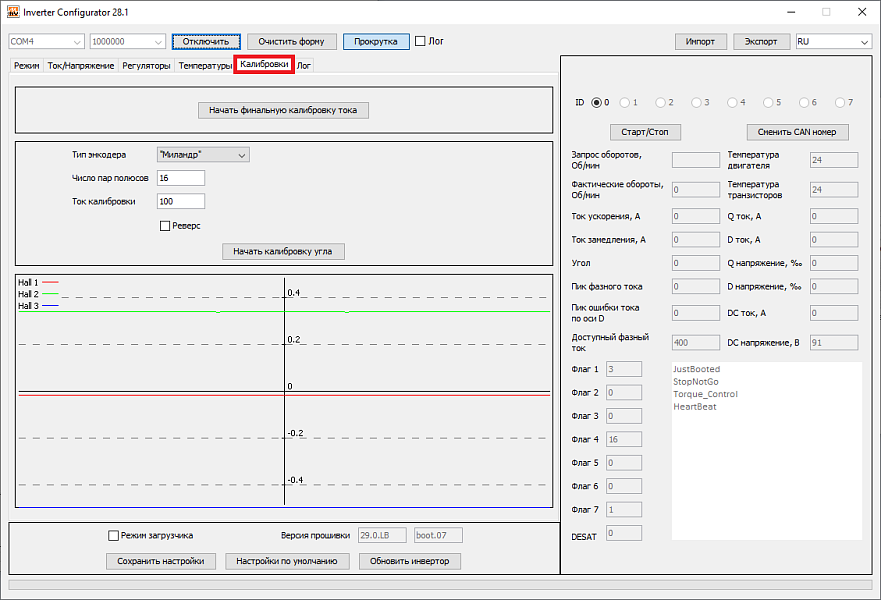Screen dimensions: 881x600
Task: Enable the Лог checkbox
Action: pos(421,42)
